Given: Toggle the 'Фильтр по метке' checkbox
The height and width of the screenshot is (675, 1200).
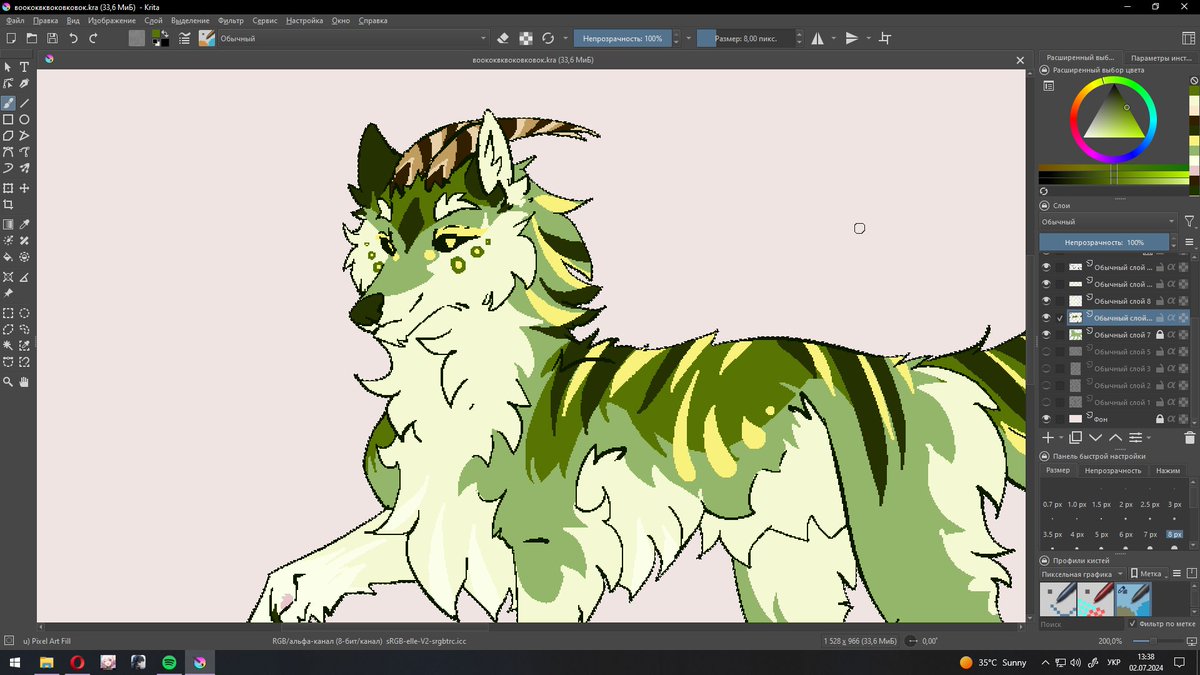Looking at the screenshot, I should 1133,623.
